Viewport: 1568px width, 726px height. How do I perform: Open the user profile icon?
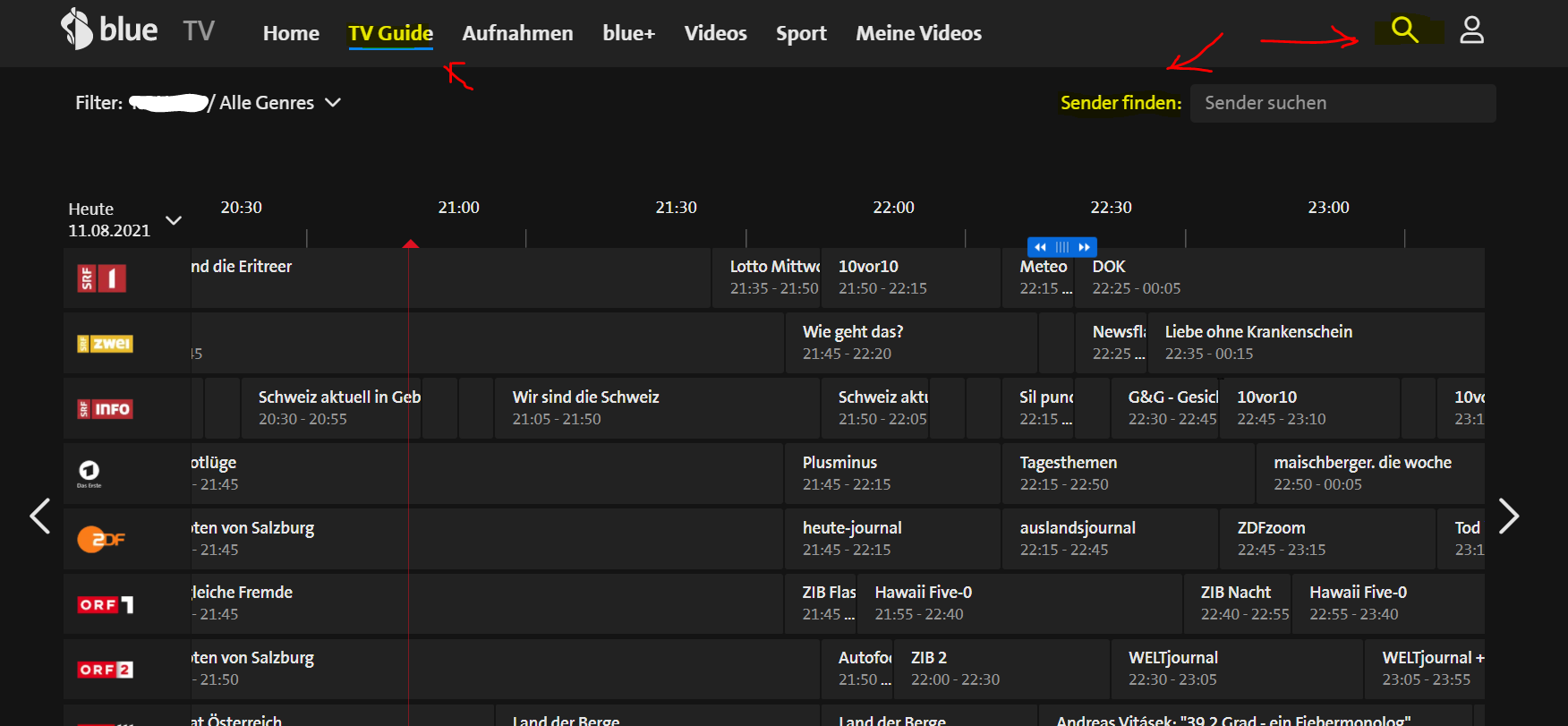pyautogui.click(x=1471, y=30)
